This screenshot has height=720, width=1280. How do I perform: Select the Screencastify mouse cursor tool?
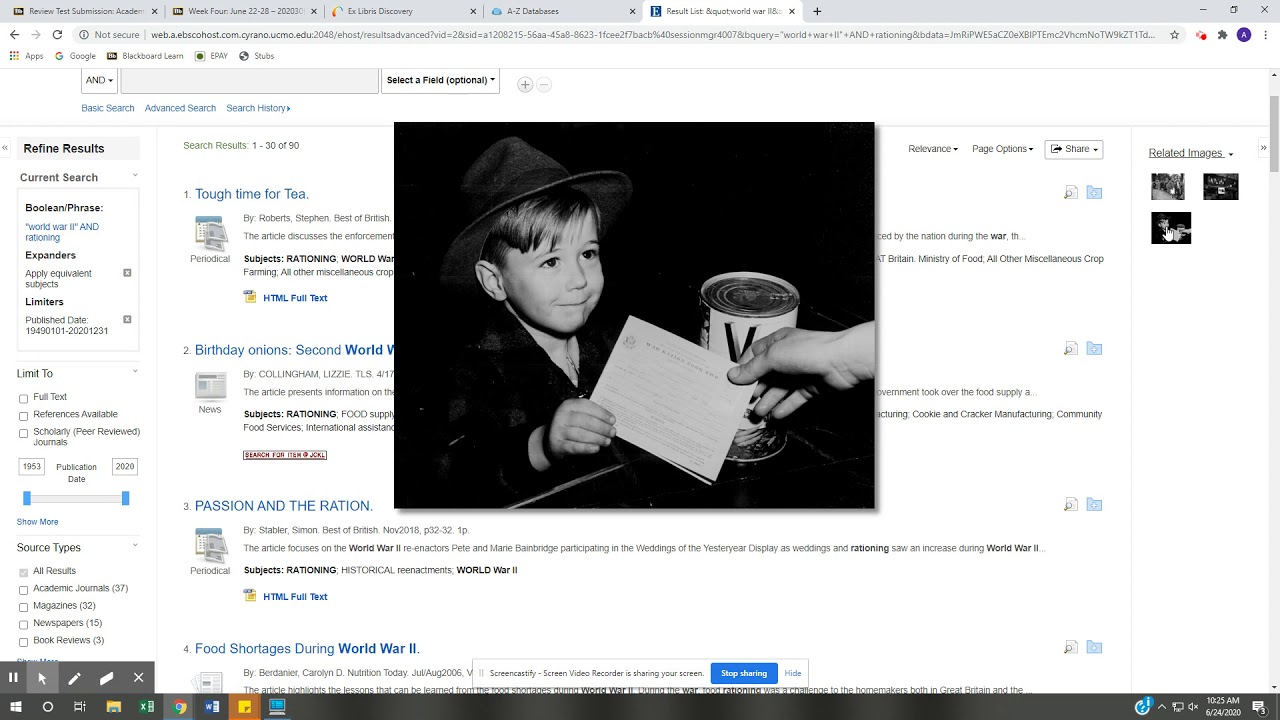(42, 678)
